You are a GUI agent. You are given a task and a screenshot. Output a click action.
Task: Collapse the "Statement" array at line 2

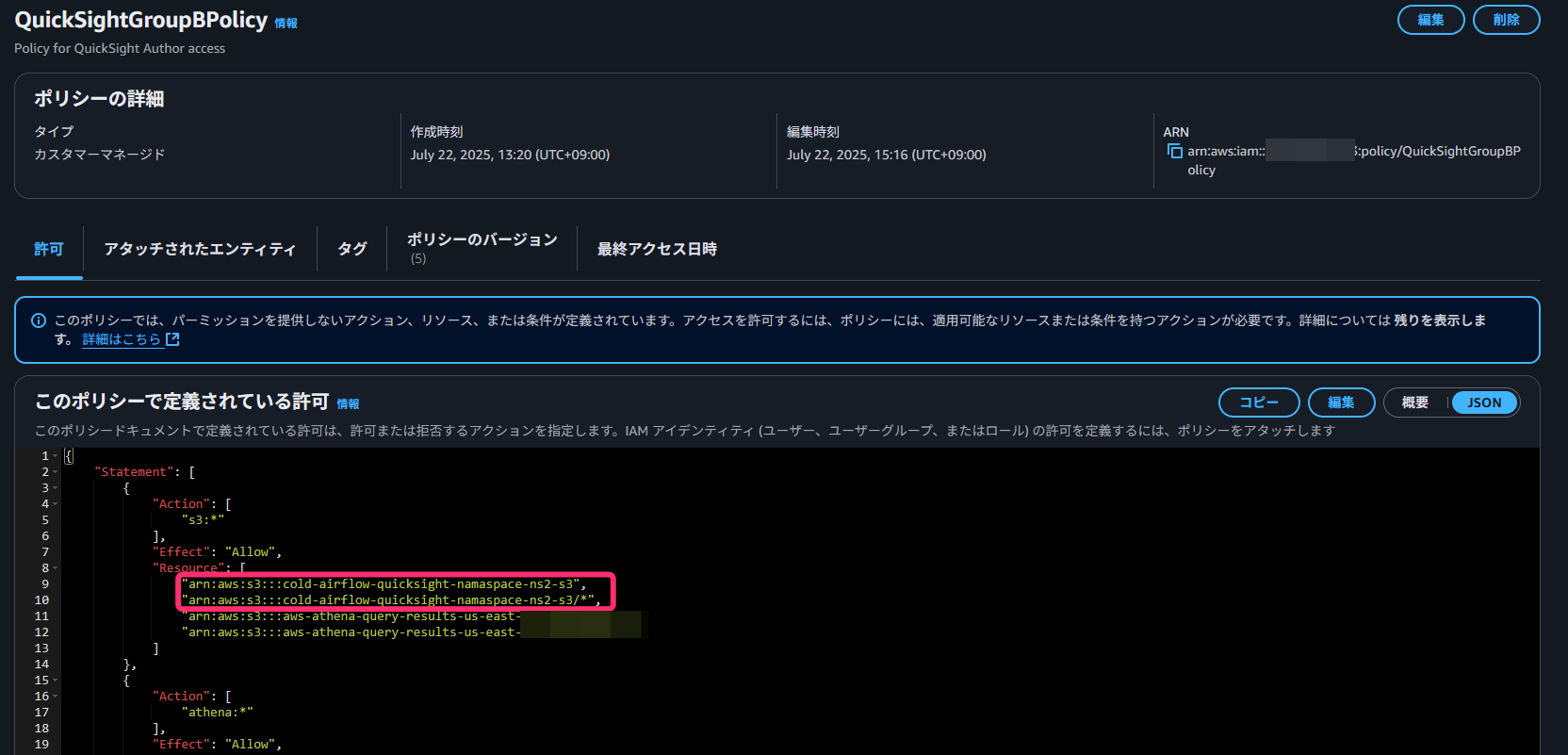point(56,472)
